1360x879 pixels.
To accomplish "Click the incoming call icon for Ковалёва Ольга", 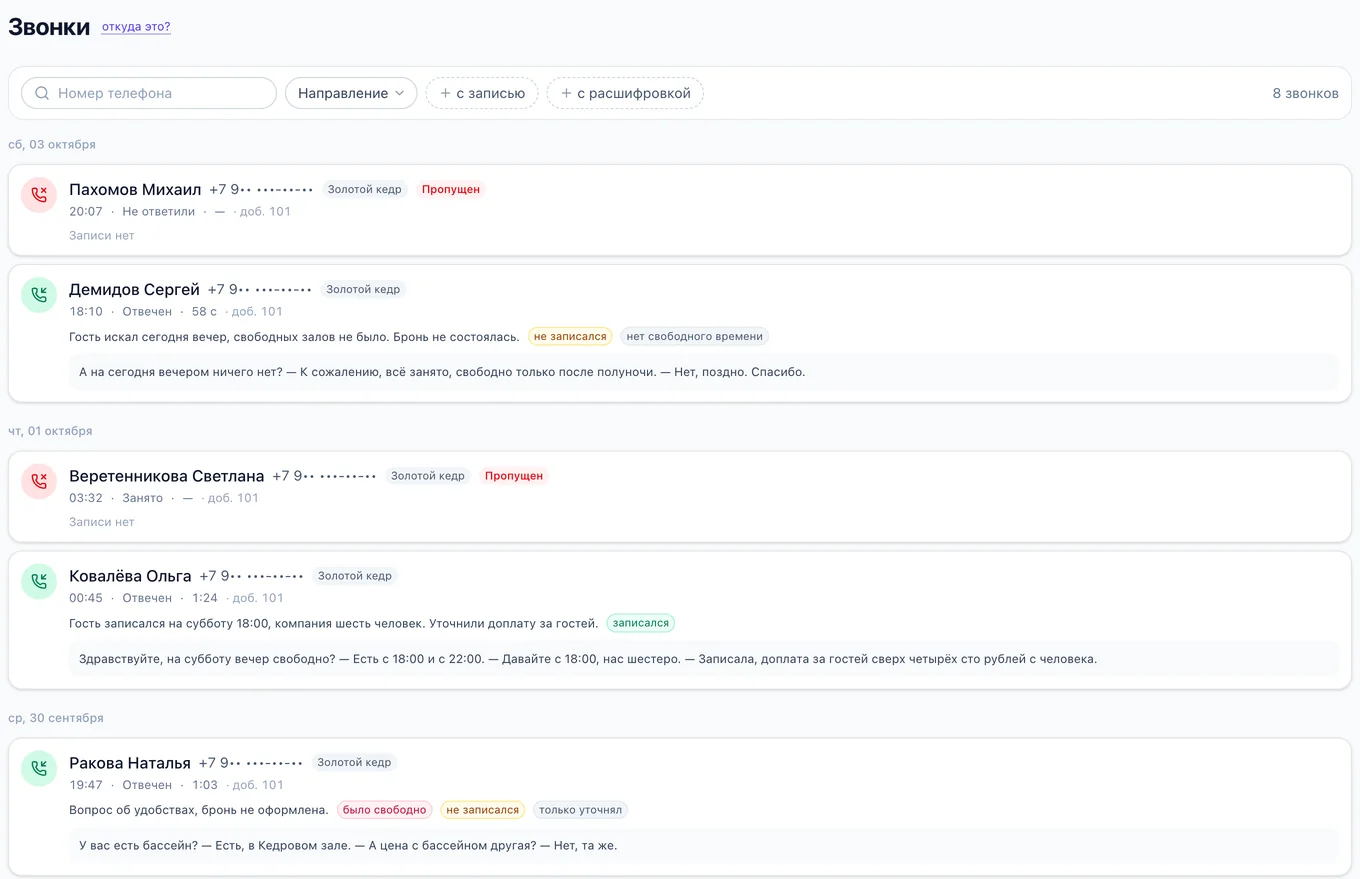I will tap(39, 581).
